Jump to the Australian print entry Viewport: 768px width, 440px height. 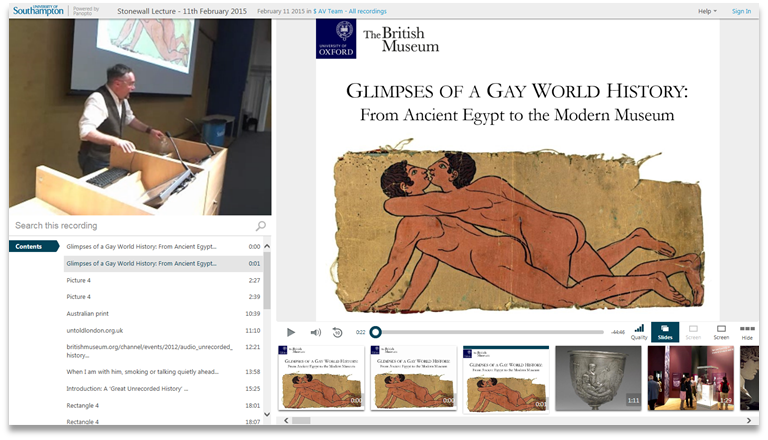[90, 313]
